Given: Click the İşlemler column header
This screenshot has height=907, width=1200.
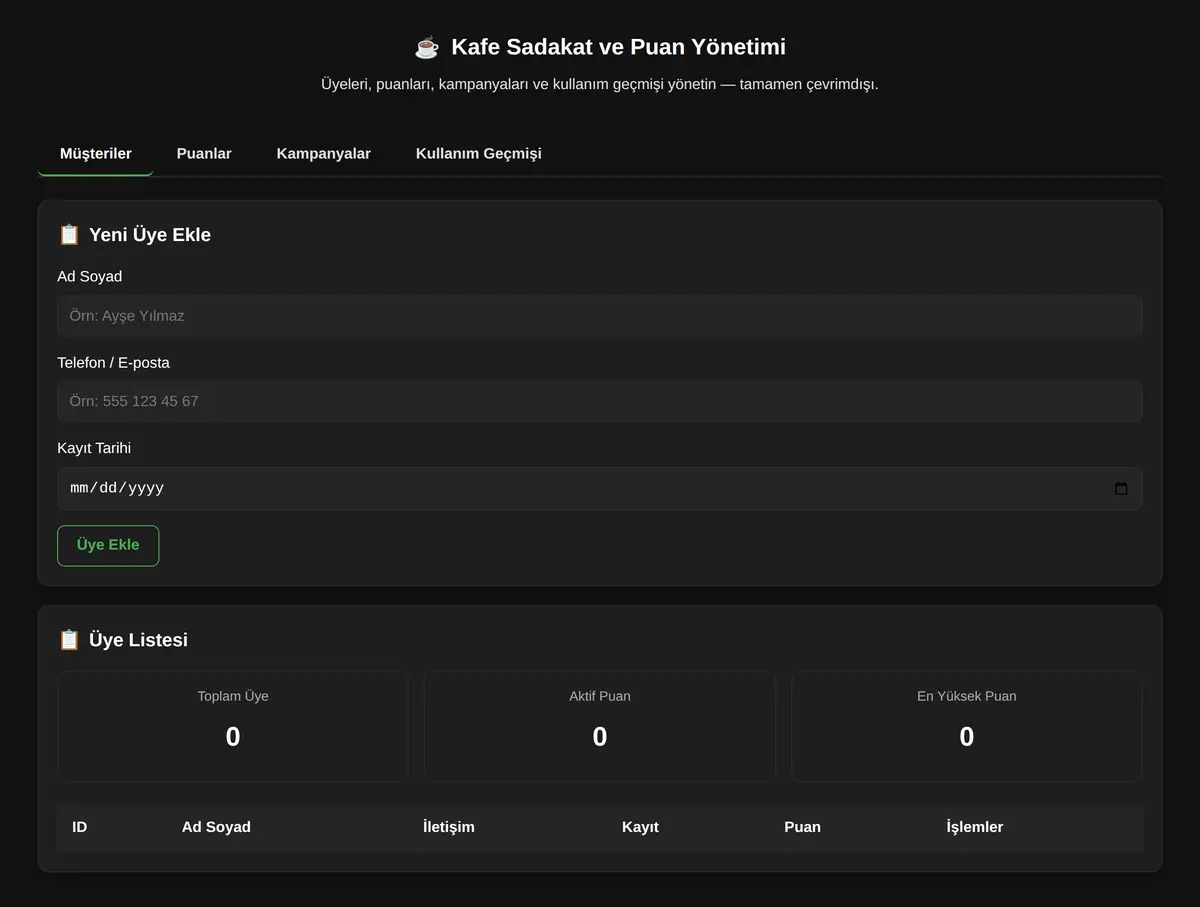Looking at the screenshot, I should [x=975, y=827].
